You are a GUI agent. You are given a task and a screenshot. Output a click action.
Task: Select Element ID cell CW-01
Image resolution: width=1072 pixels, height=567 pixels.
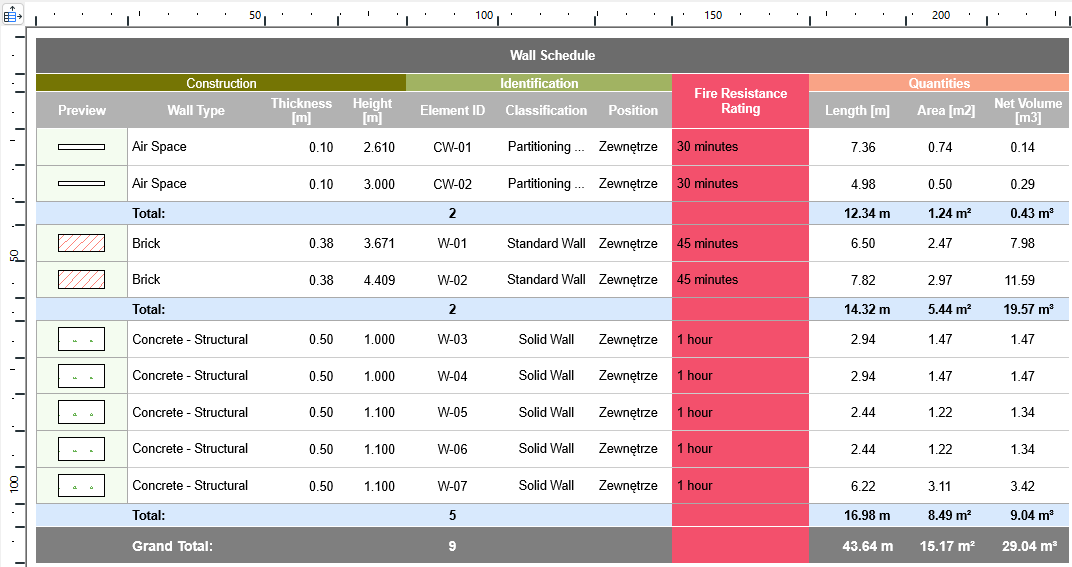click(x=452, y=146)
